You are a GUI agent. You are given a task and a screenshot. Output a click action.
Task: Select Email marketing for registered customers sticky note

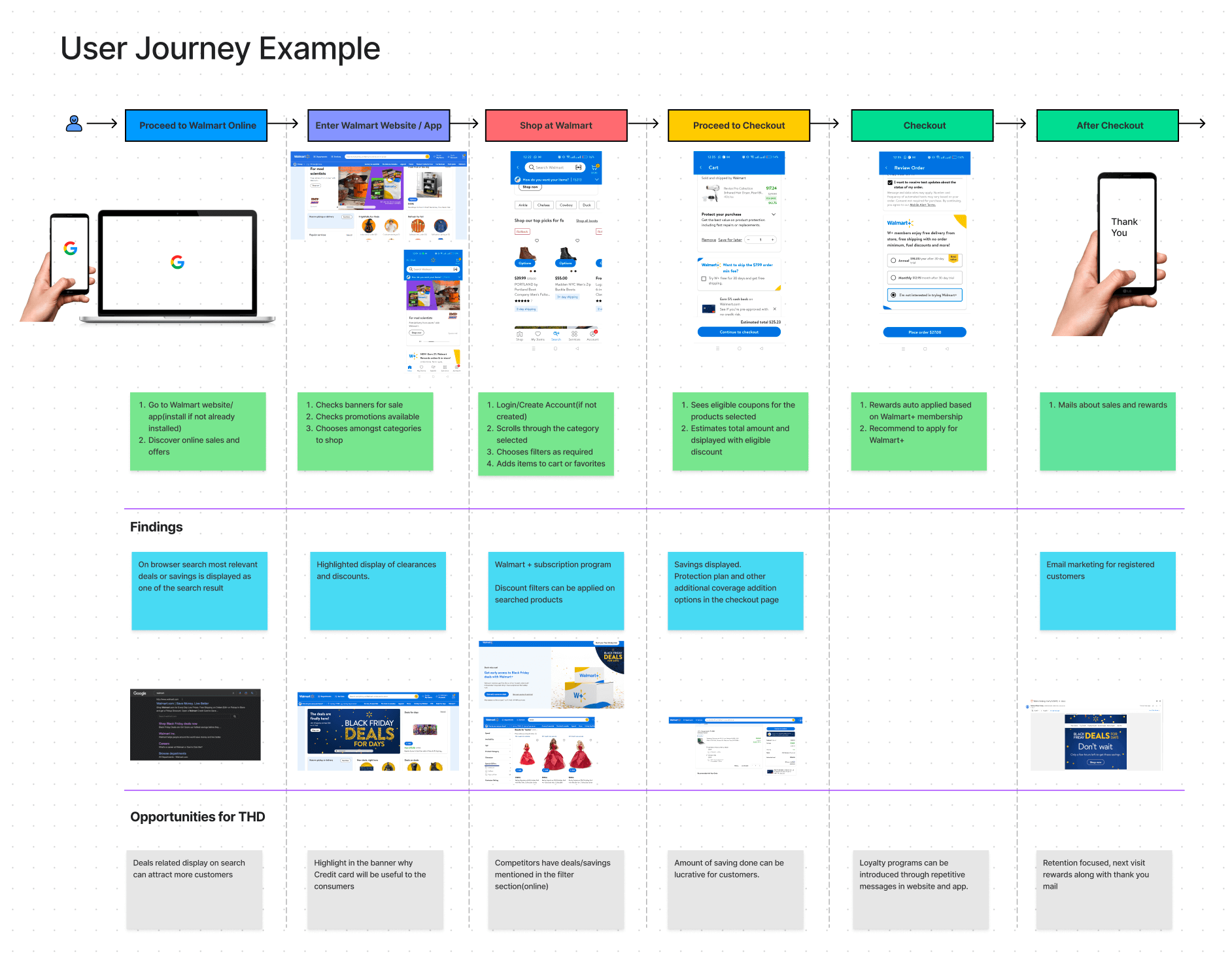coord(1108,591)
